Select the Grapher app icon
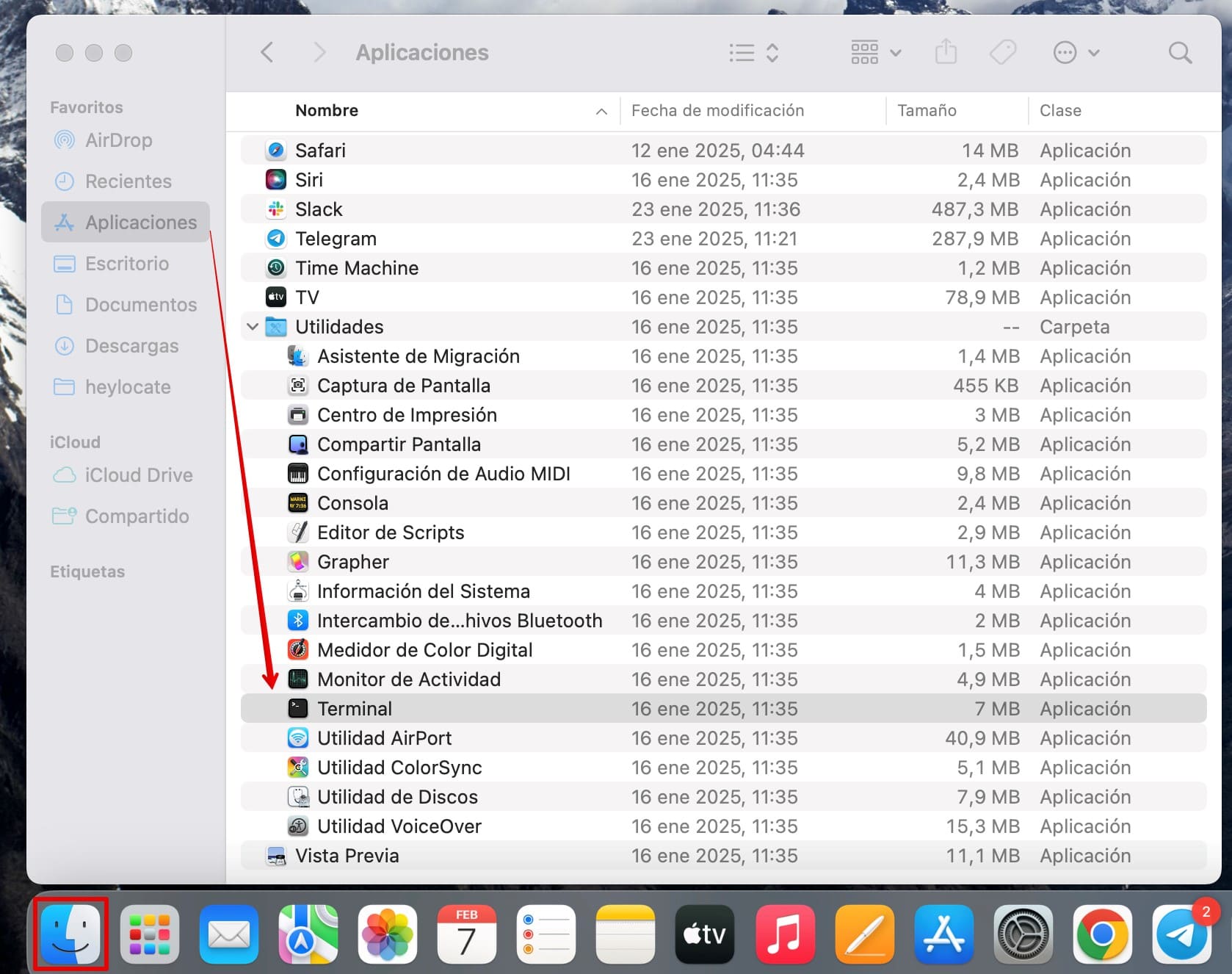 pyautogui.click(x=298, y=562)
